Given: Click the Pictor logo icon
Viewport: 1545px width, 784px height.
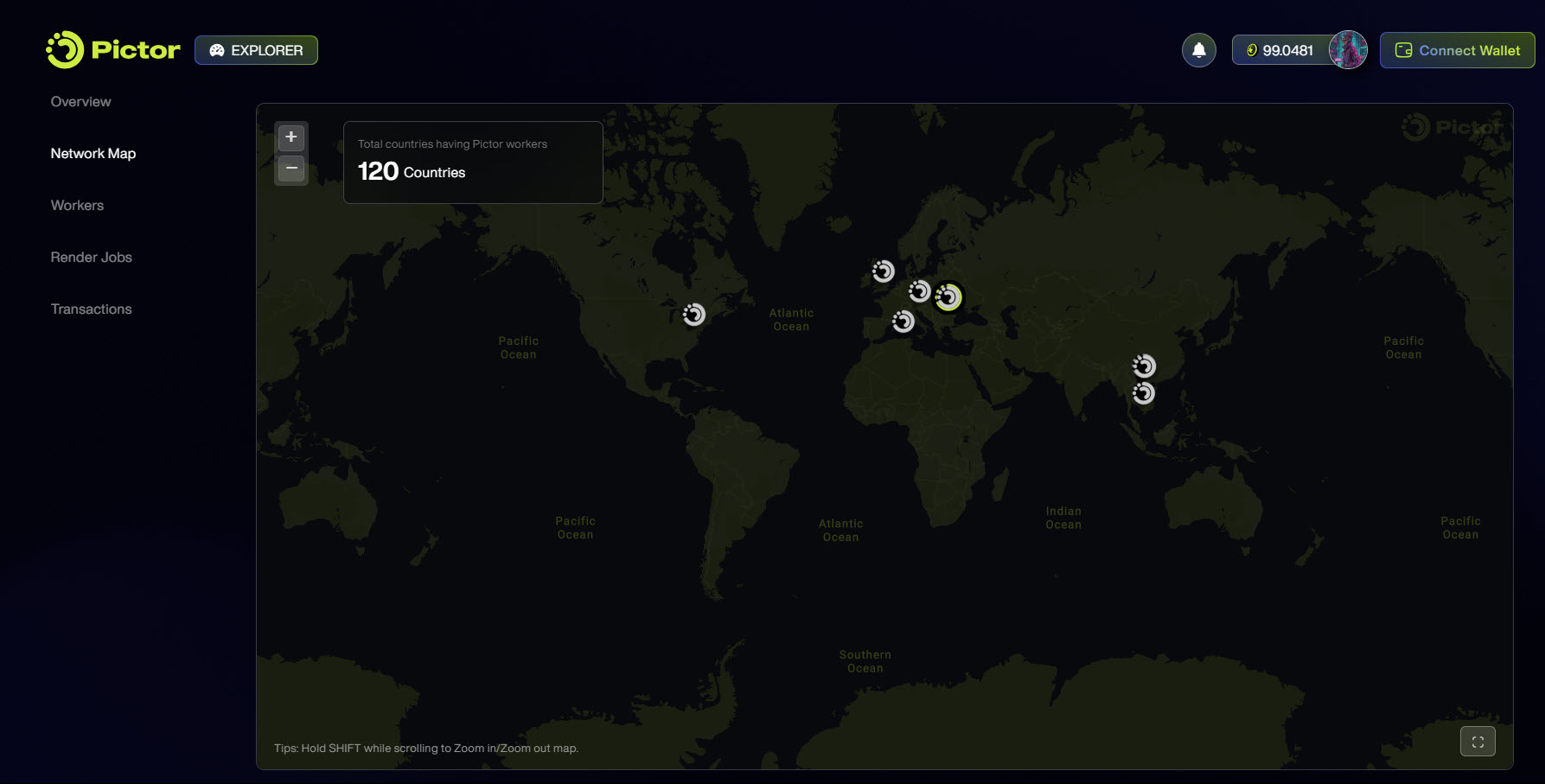Looking at the screenshot, I should tap(65, 50).
